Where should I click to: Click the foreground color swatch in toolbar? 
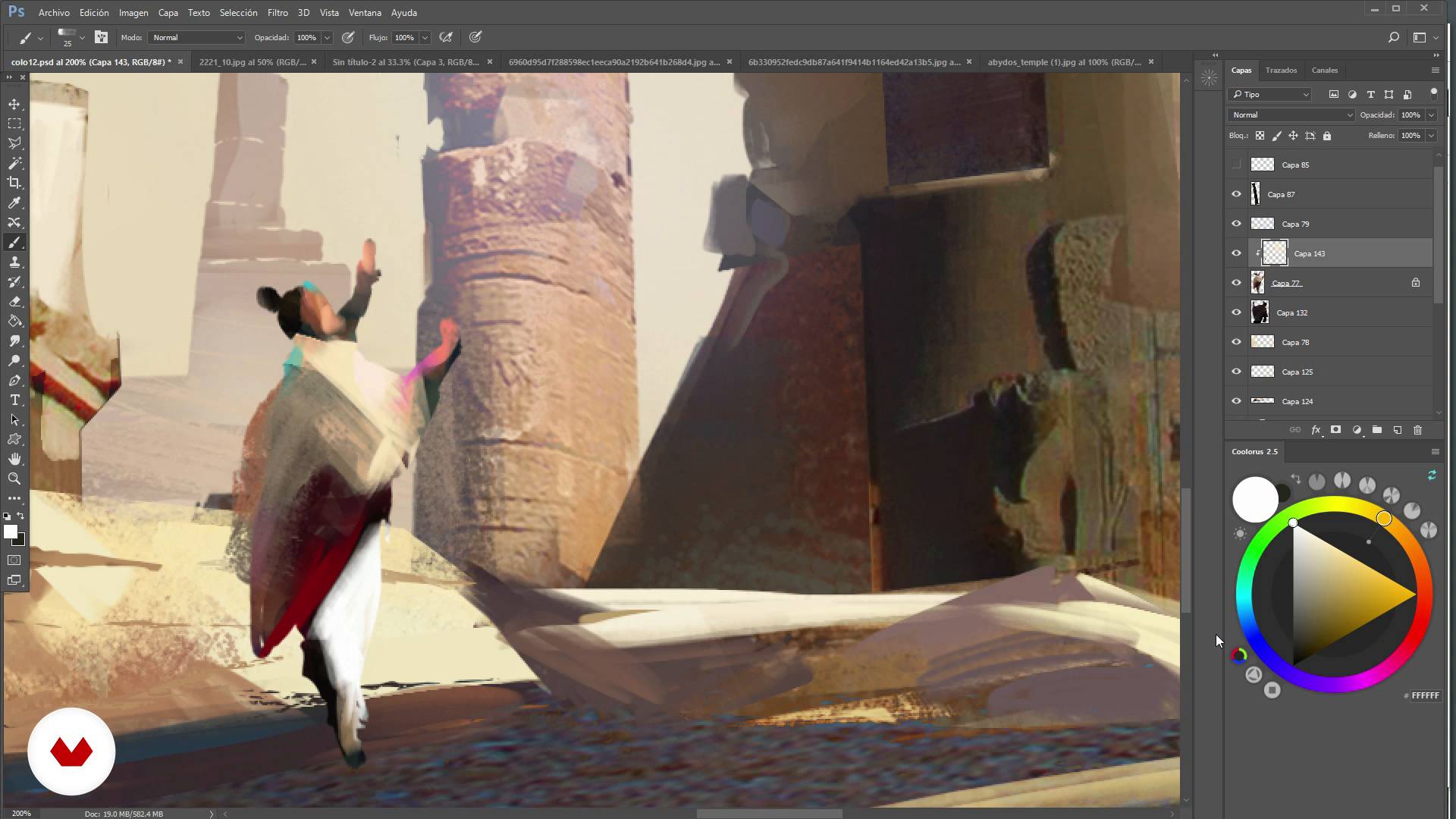(x=11, y=532)
